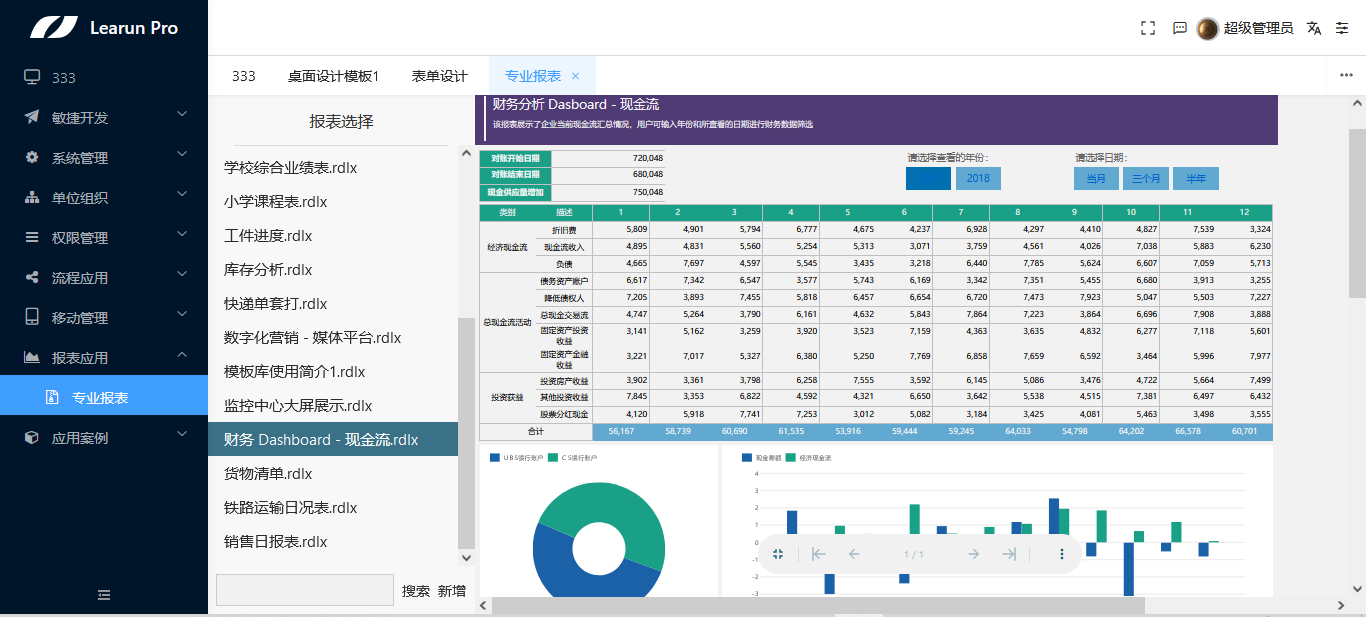The image size is (1366, 617).
Task: Click the report search input field
Action: [305, 590]
